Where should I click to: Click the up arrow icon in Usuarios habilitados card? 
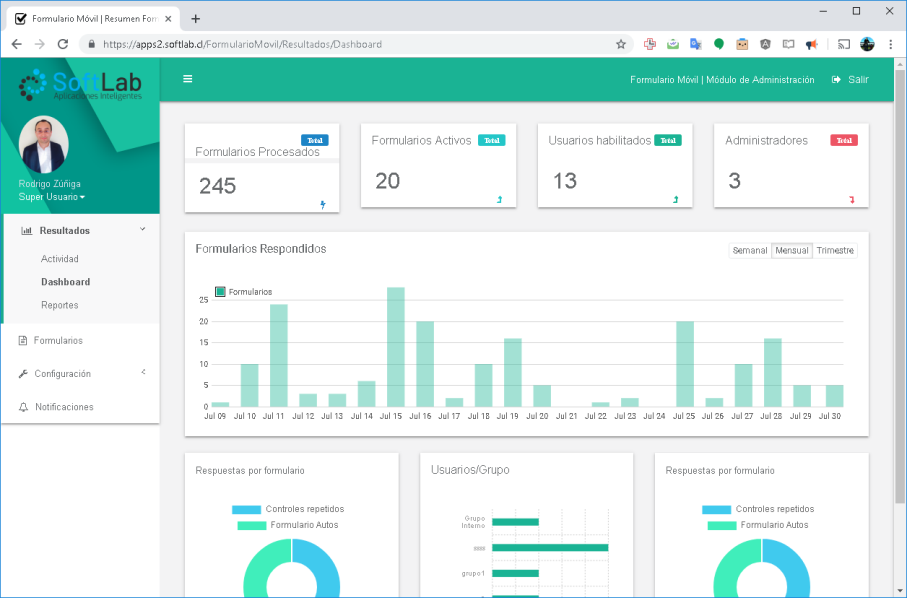[676, 200]
